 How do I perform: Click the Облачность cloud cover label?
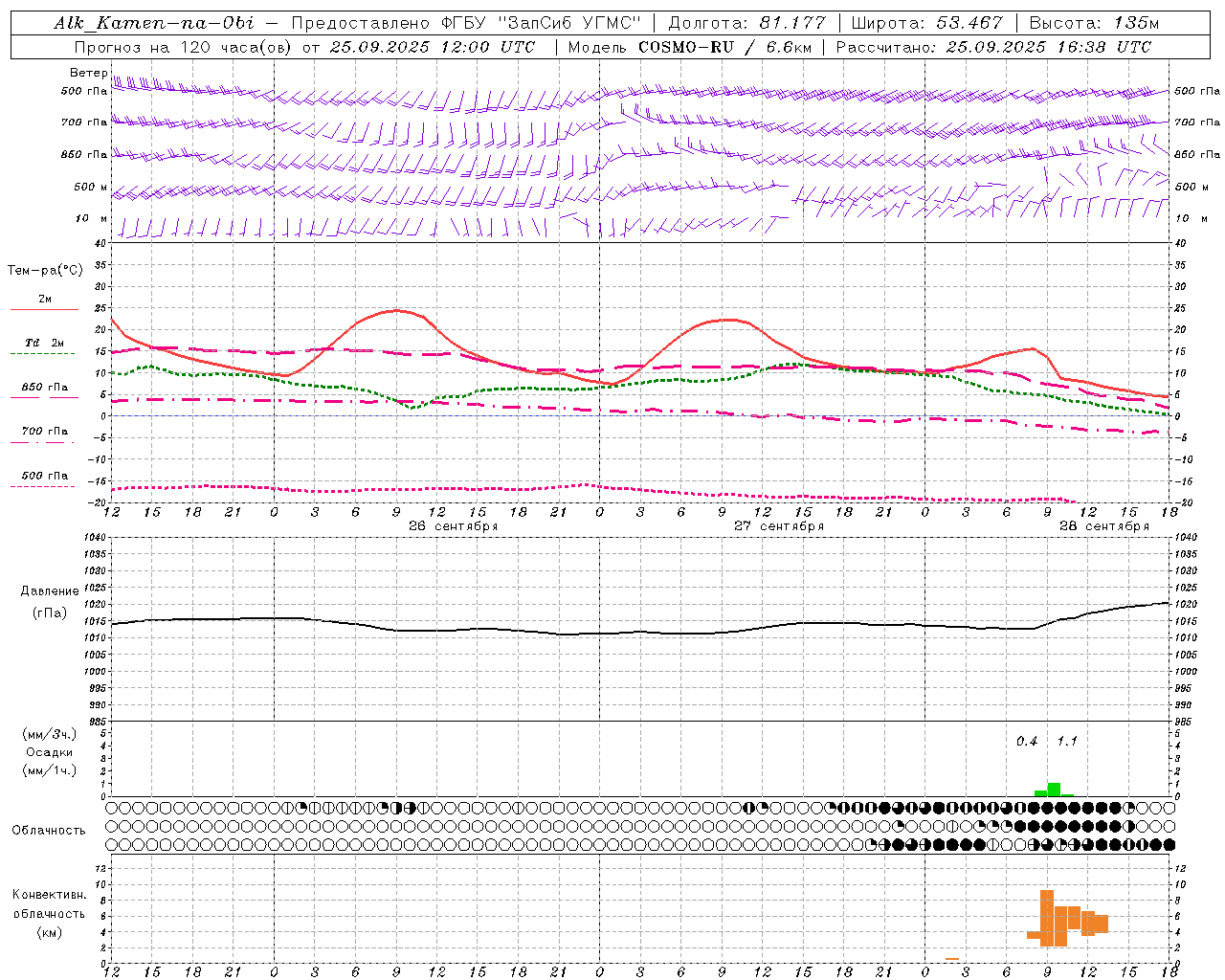pyautogui.click(x=49, y=831)
